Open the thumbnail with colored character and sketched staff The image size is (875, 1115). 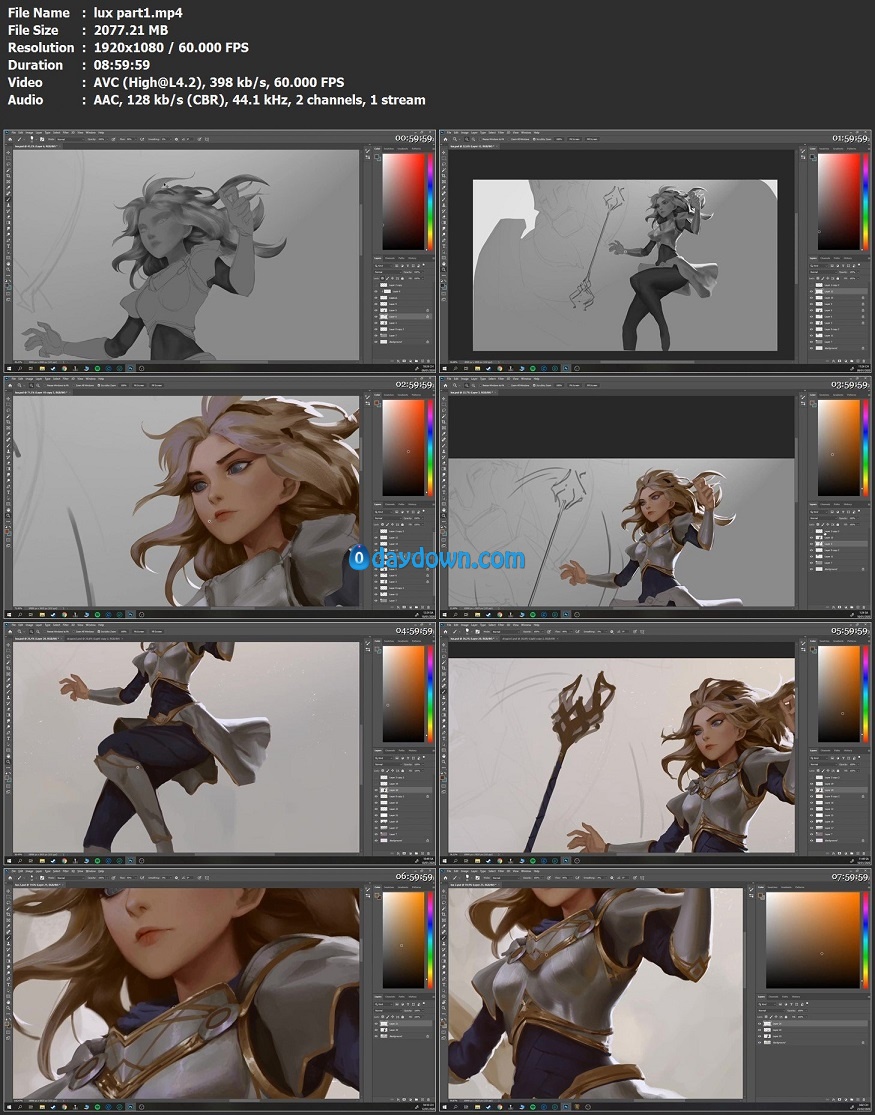click(655, 497)
